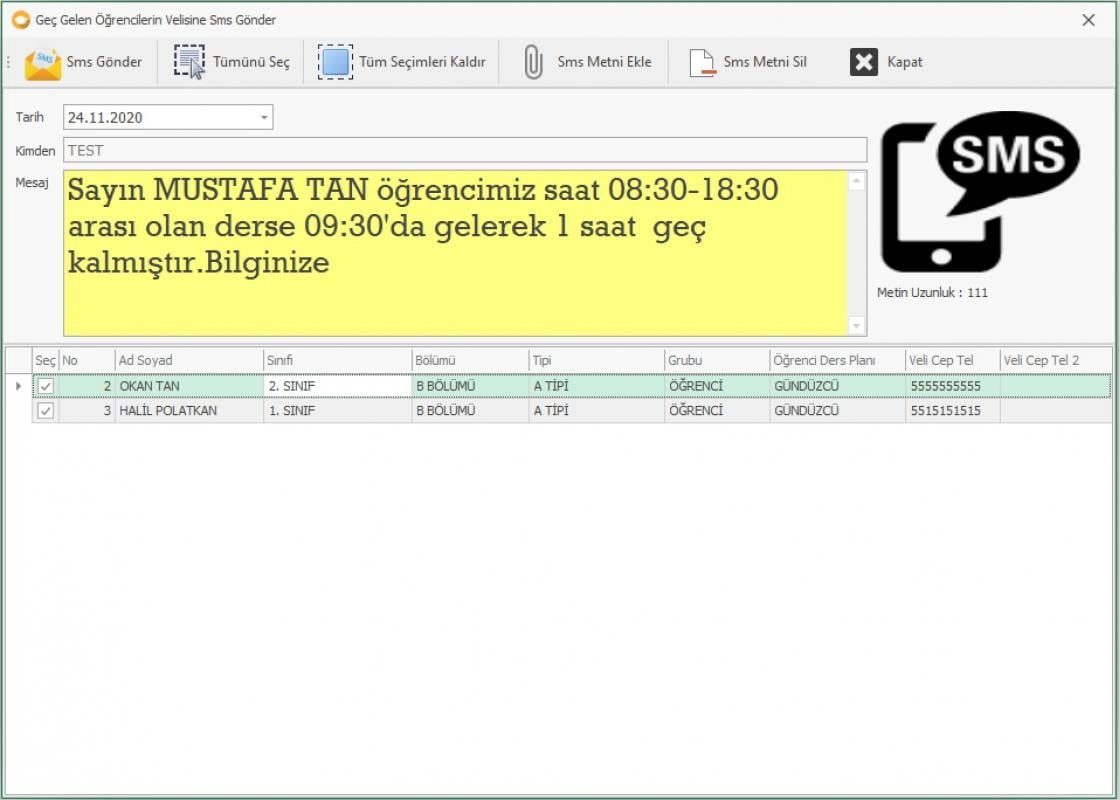Screen dimensions: 1119x800
Task: Click the Tüm Seçimleri Kaldır dashed-selection icon
Action: click(334, 61)
